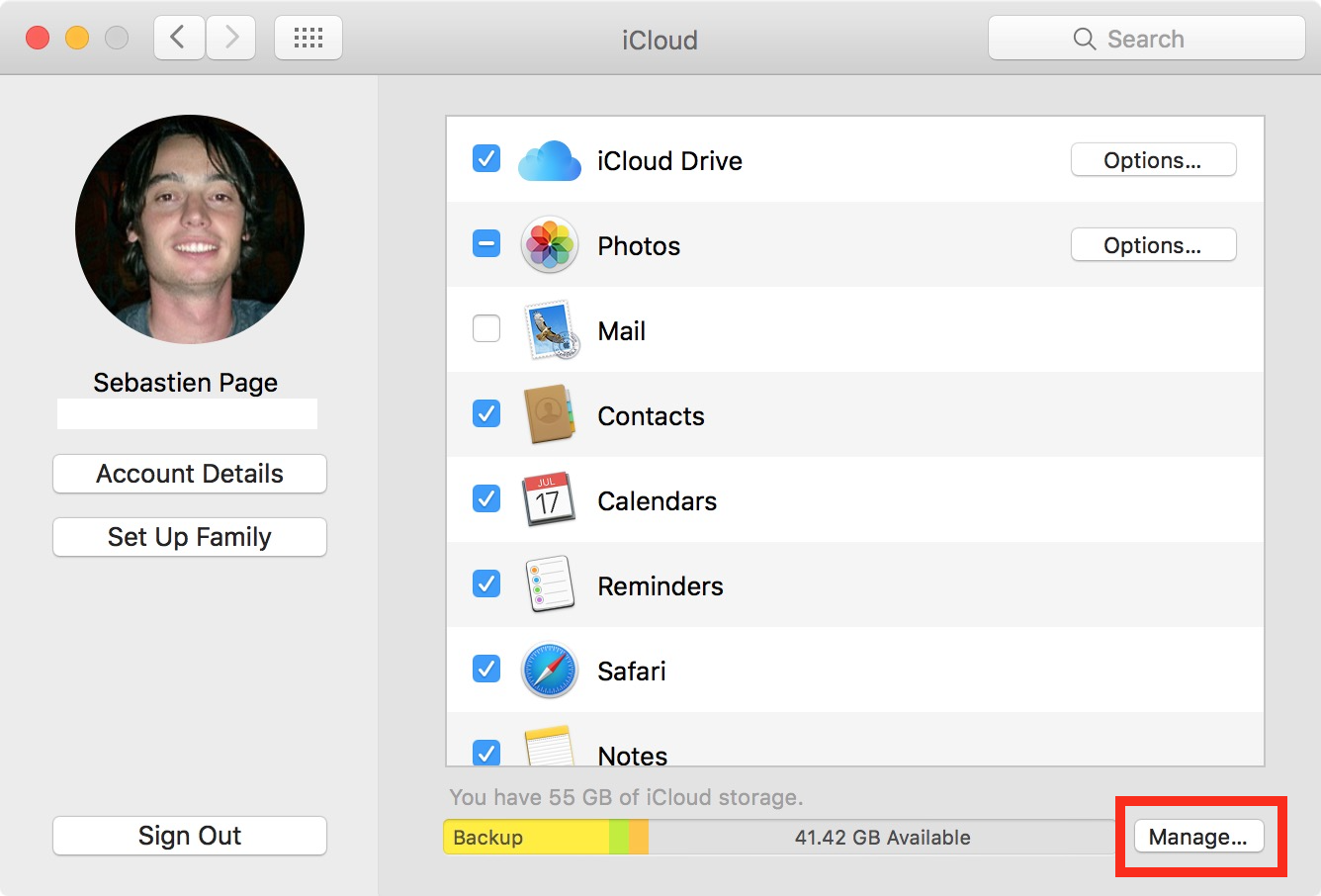Click the Mail stamp icon
Screen dimensions: 1321x896
pos(550,331)
